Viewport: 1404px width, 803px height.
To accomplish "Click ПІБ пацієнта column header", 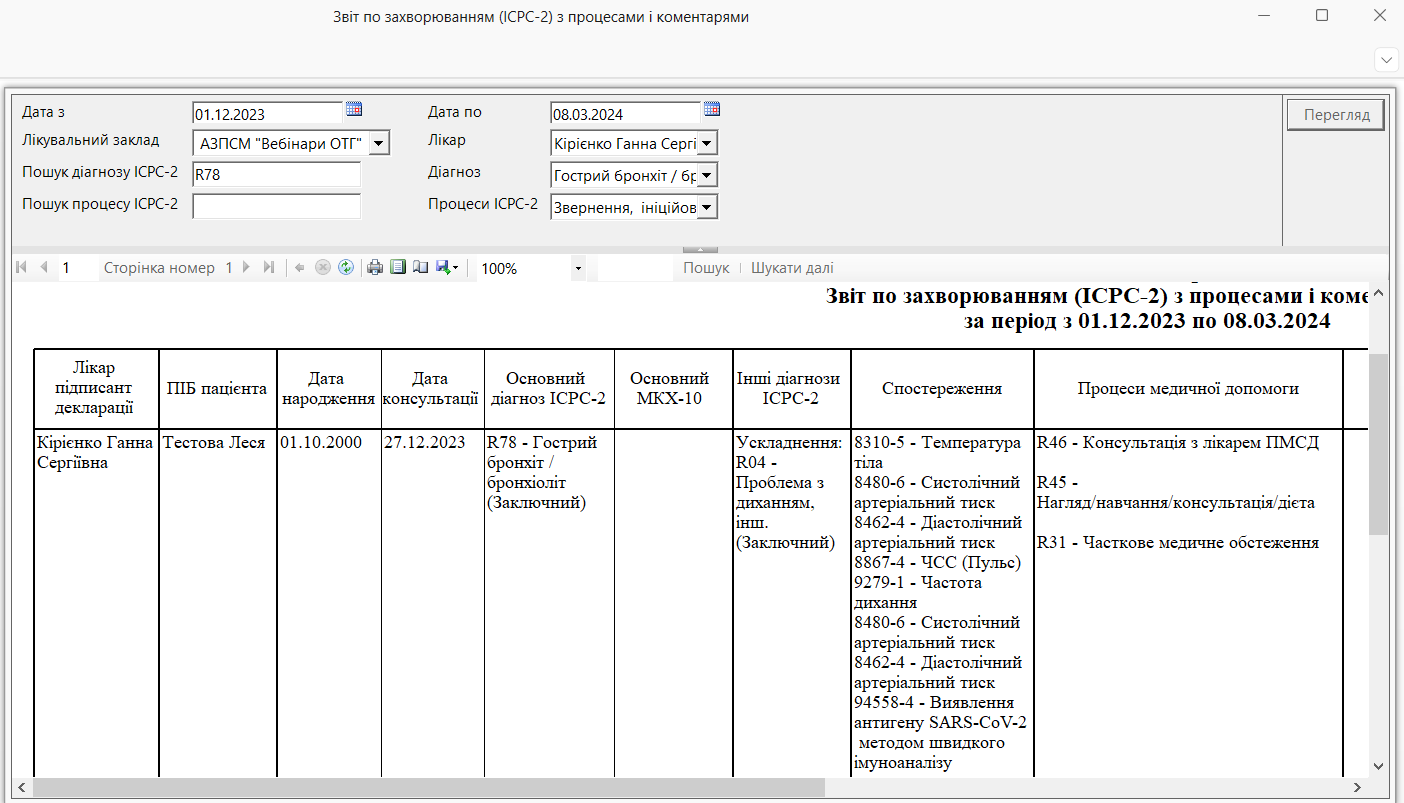I will (x=217, y=389).
